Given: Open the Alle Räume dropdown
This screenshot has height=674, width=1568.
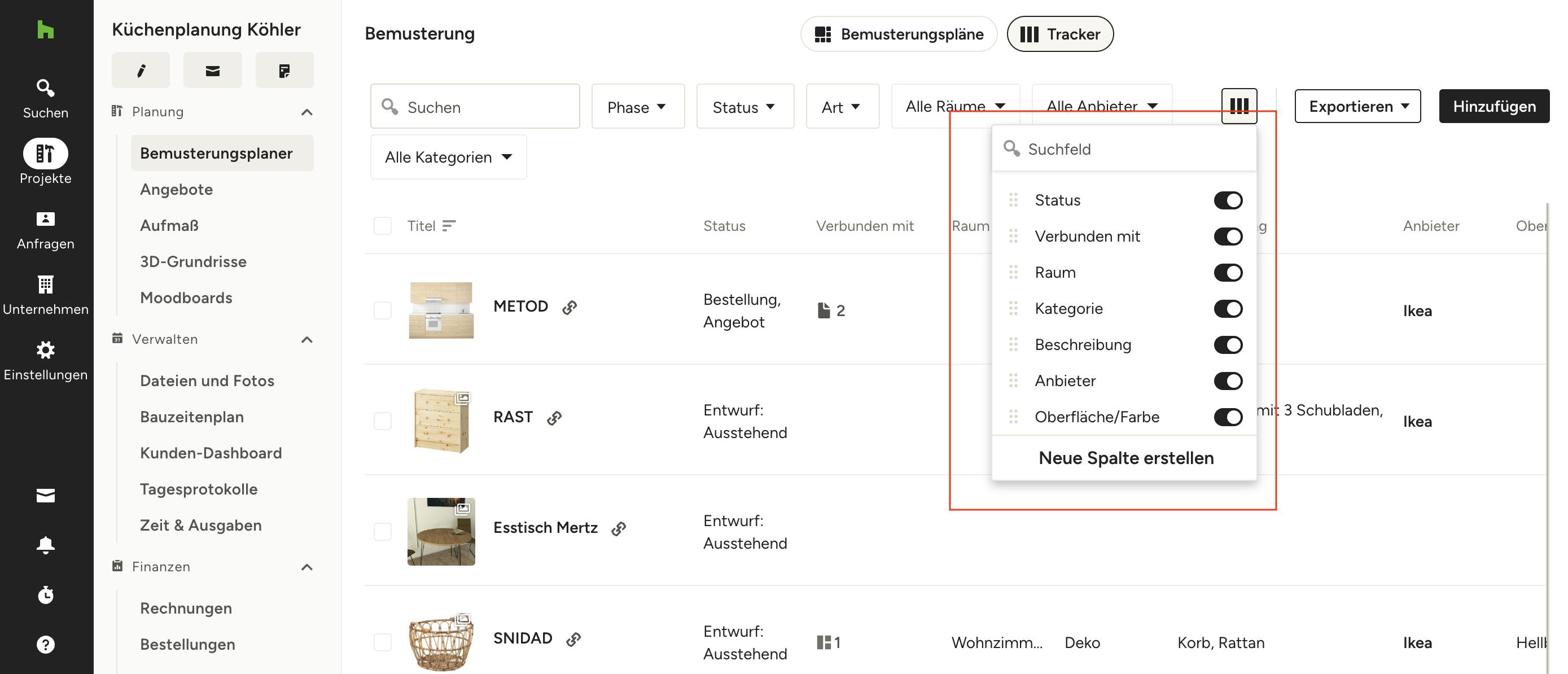Looking at the screenshot, I should point(955,106).
